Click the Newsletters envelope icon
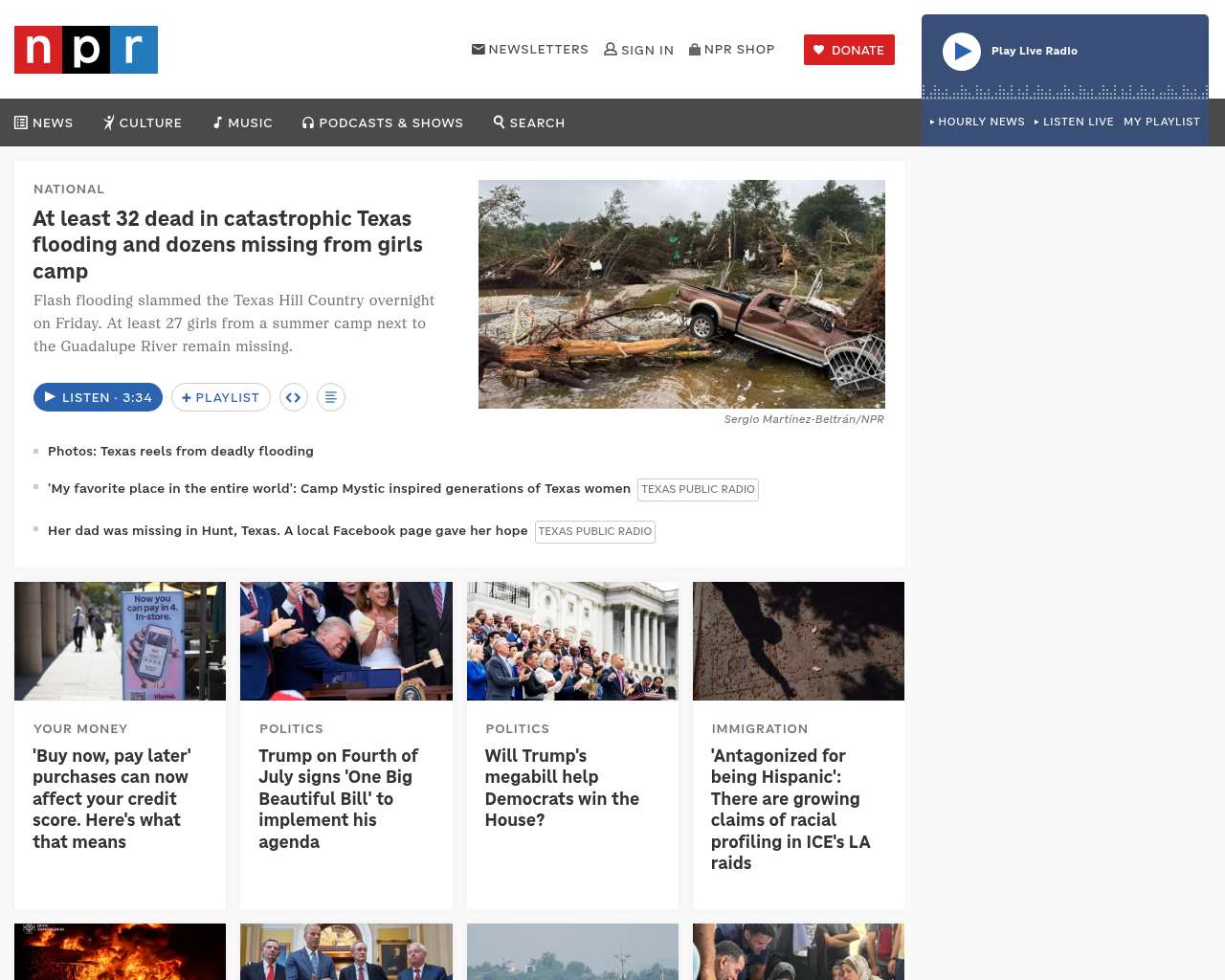The image size is (1225, 980). (479, 49)
